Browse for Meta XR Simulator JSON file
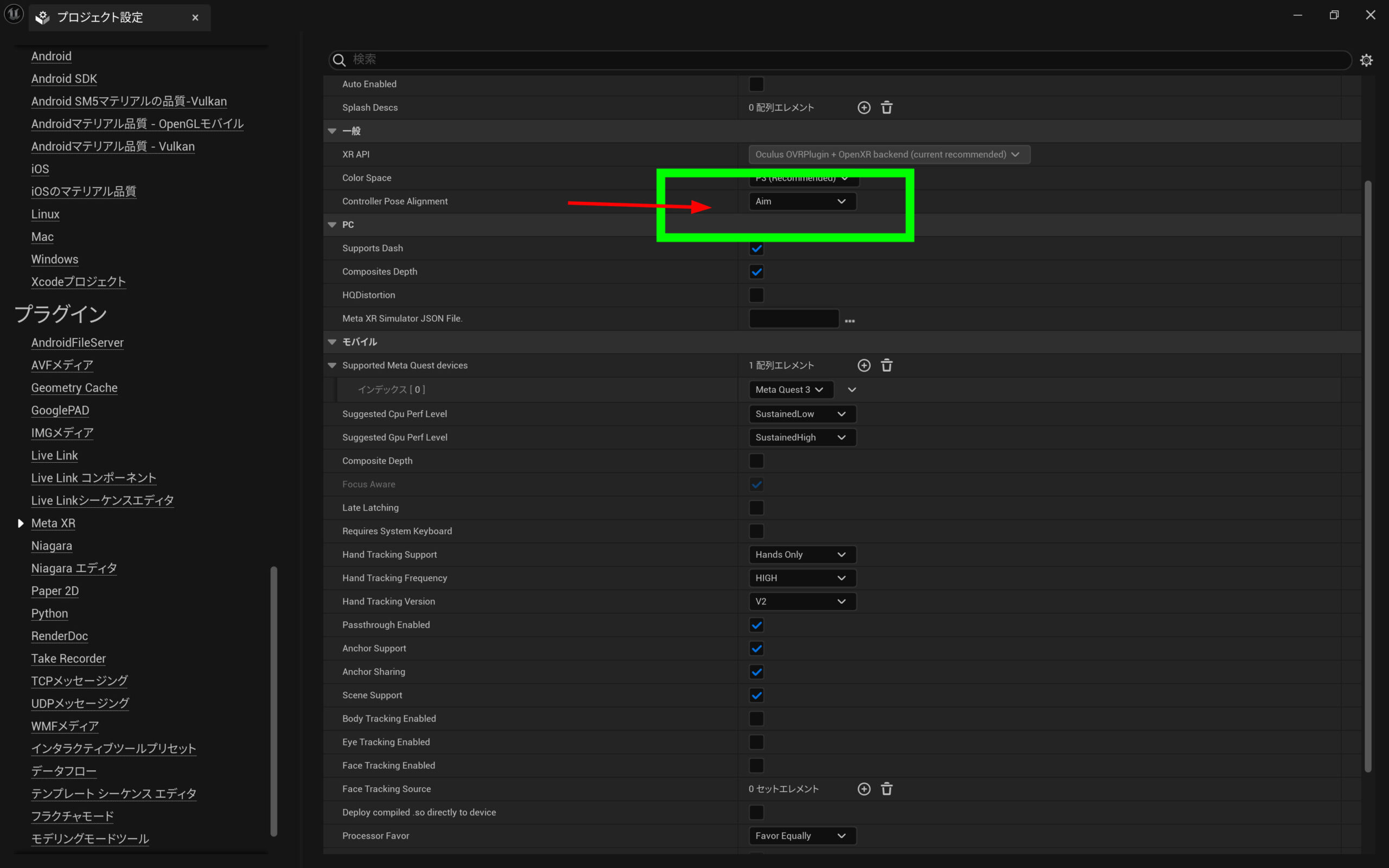Image resolution: width=1389 pixels, height=868 pixels. (x=850, y=320)
